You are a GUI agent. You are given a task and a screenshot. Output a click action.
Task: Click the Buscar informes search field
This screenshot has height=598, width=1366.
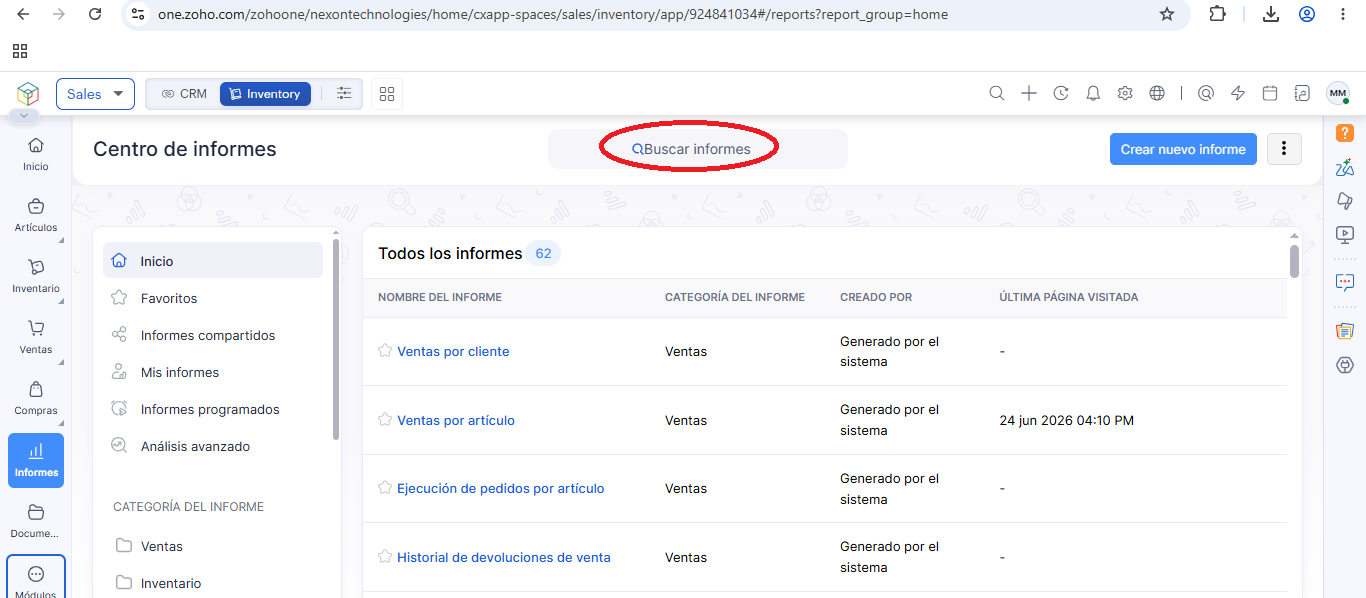698,149
